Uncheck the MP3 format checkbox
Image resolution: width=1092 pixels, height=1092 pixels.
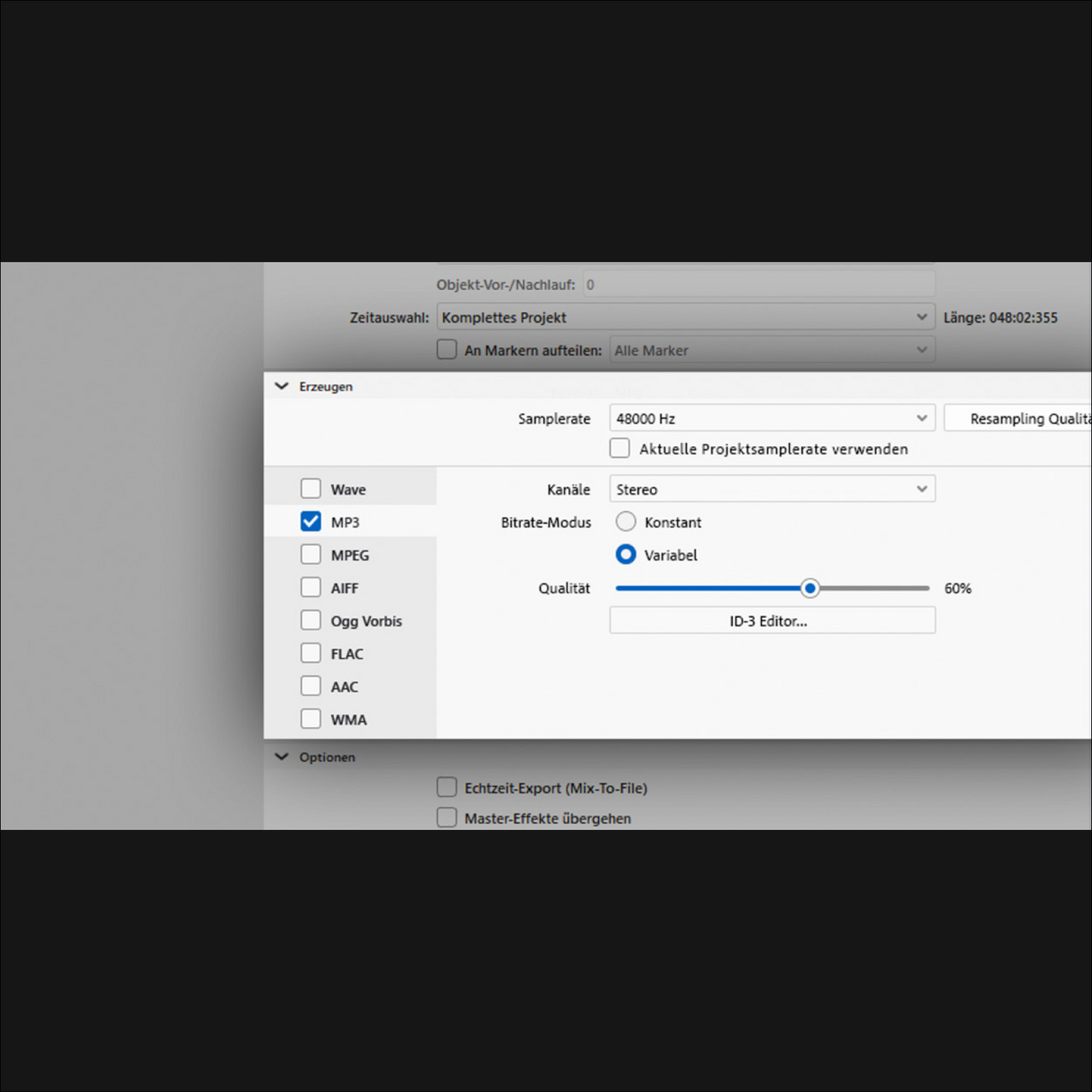(x=311, y=521)
